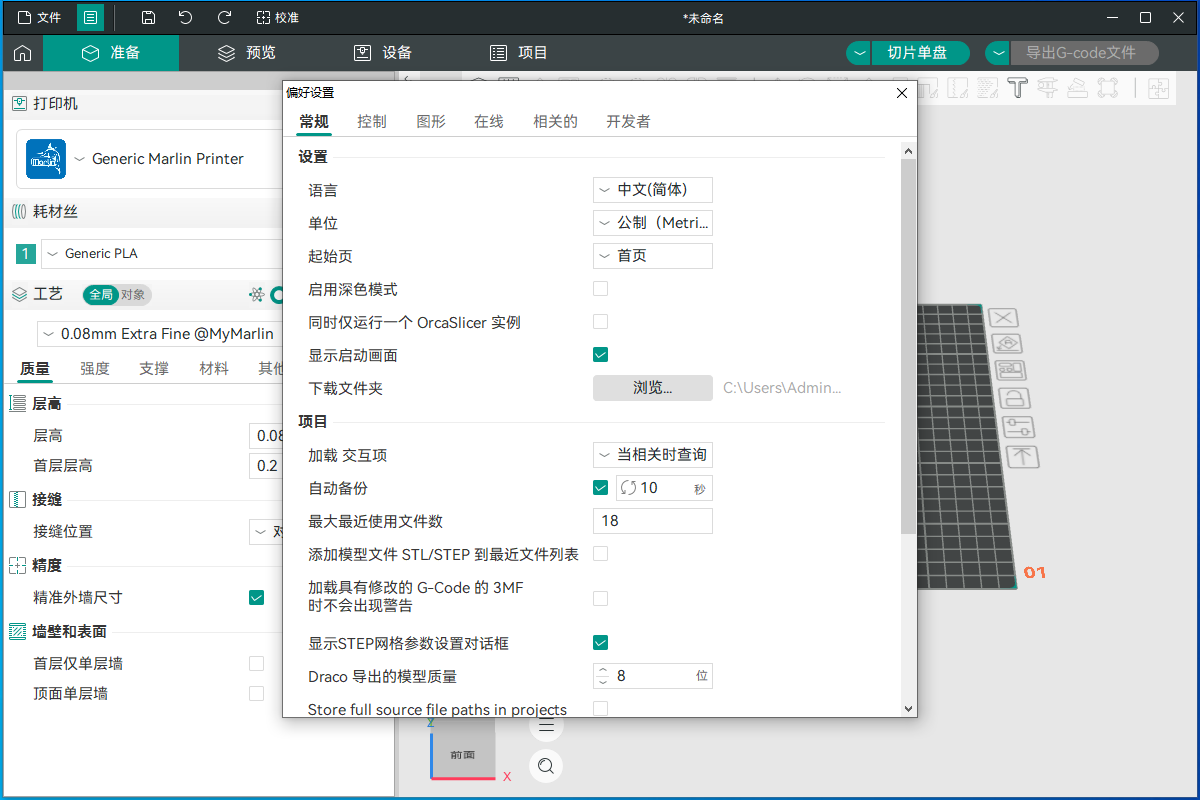The width and height of the screenshot is (1200, 800).
Task: Select the fuzzy skin painting tool icon
Action: click(988, 88)
